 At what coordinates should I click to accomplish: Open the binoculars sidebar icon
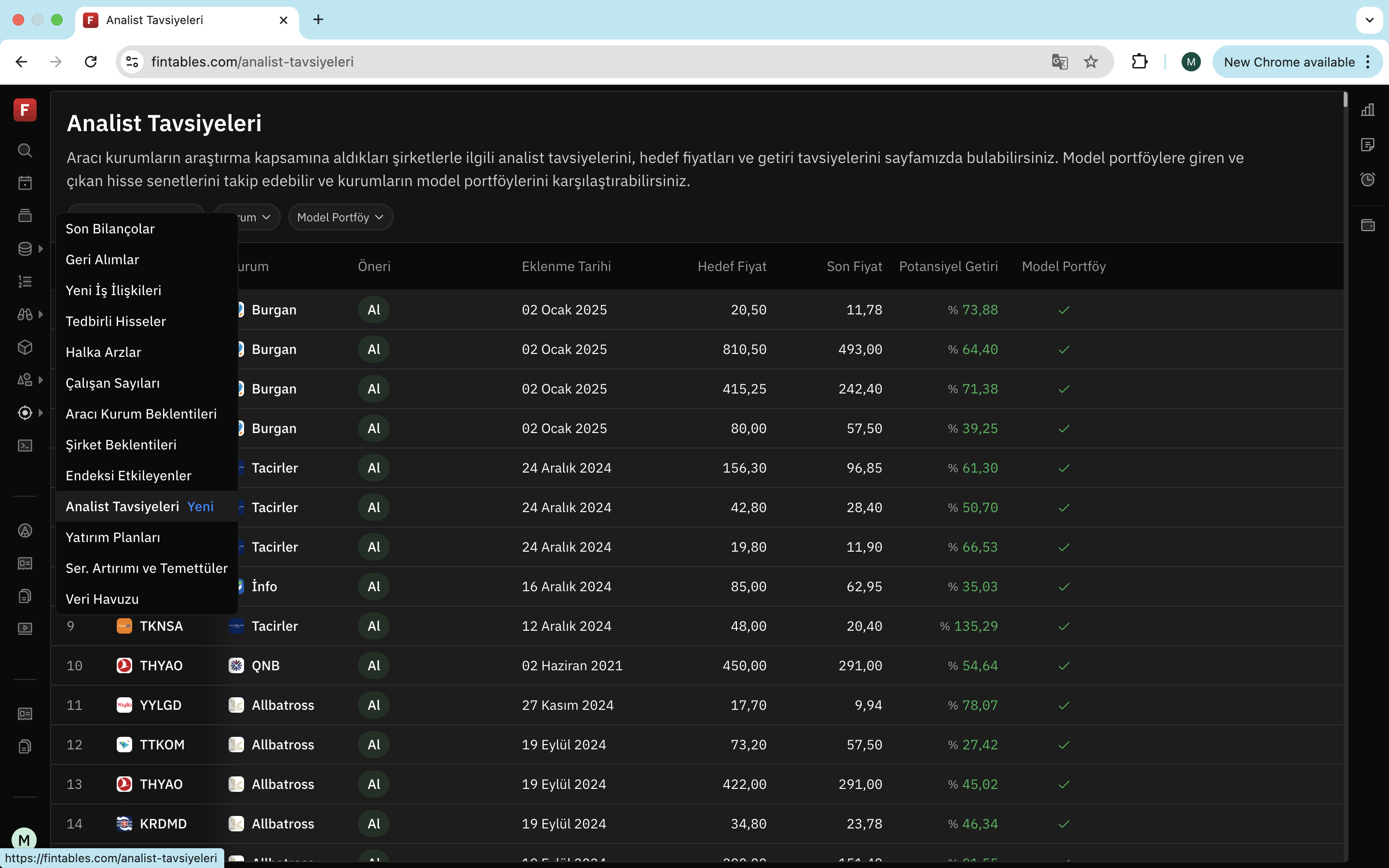tap(25, 314)
